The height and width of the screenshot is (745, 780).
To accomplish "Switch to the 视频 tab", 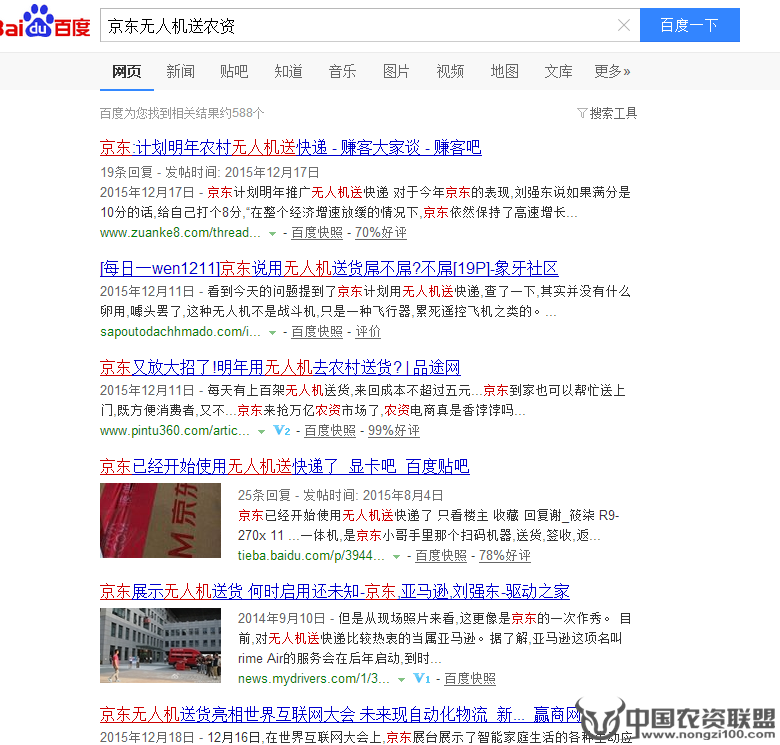I will coord(450,71).
